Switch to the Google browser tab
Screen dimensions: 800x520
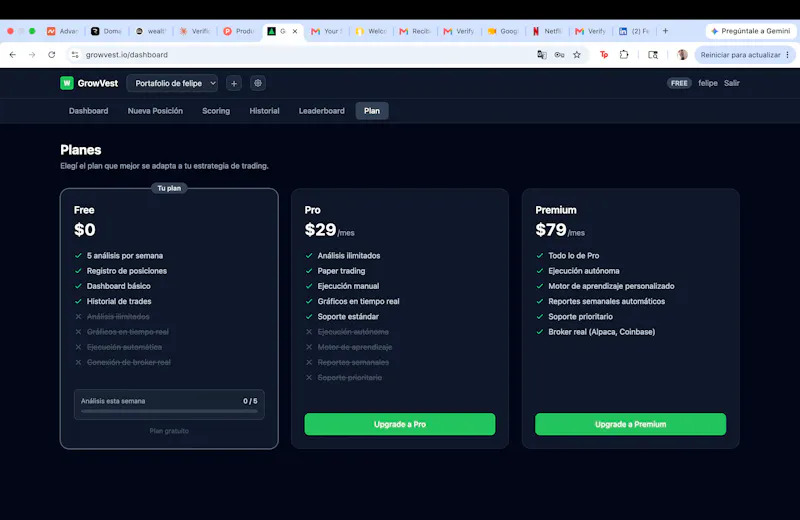point(504,31)
